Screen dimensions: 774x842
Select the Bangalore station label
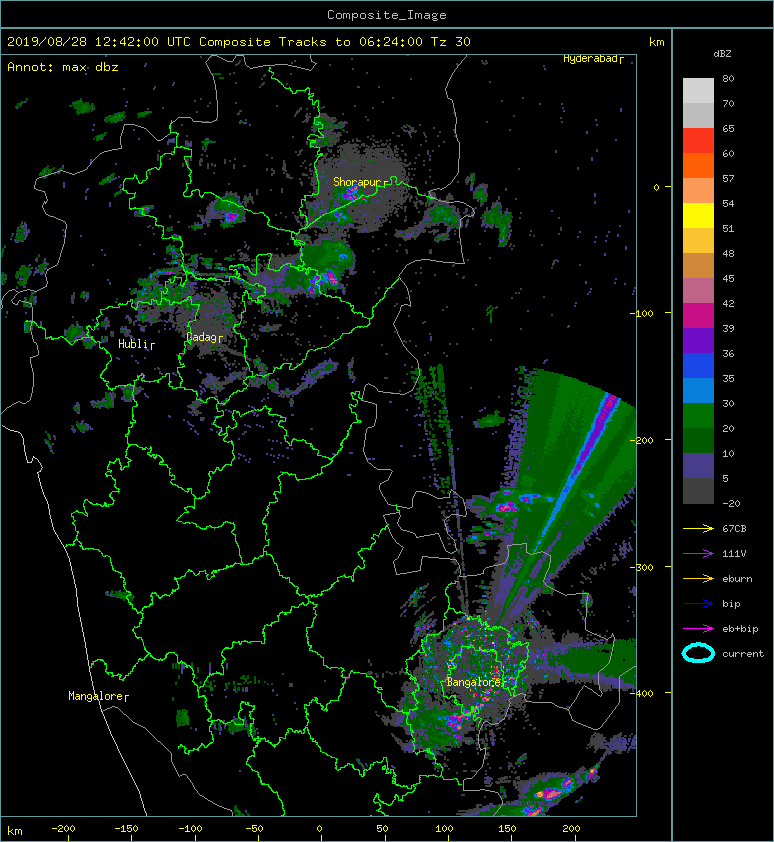pyautogui.click(x=474, y=683)
